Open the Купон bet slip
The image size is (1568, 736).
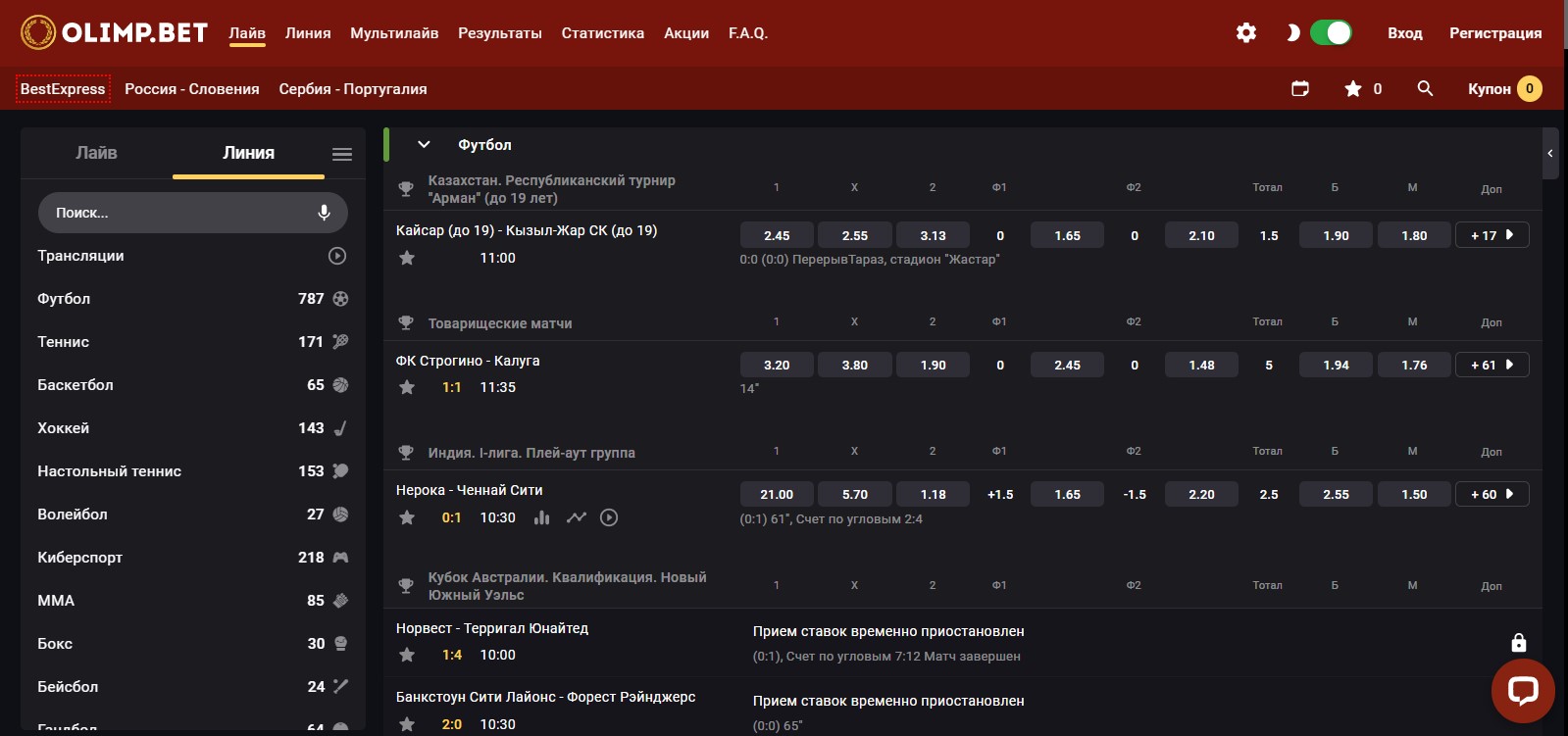coord(1504,89)
